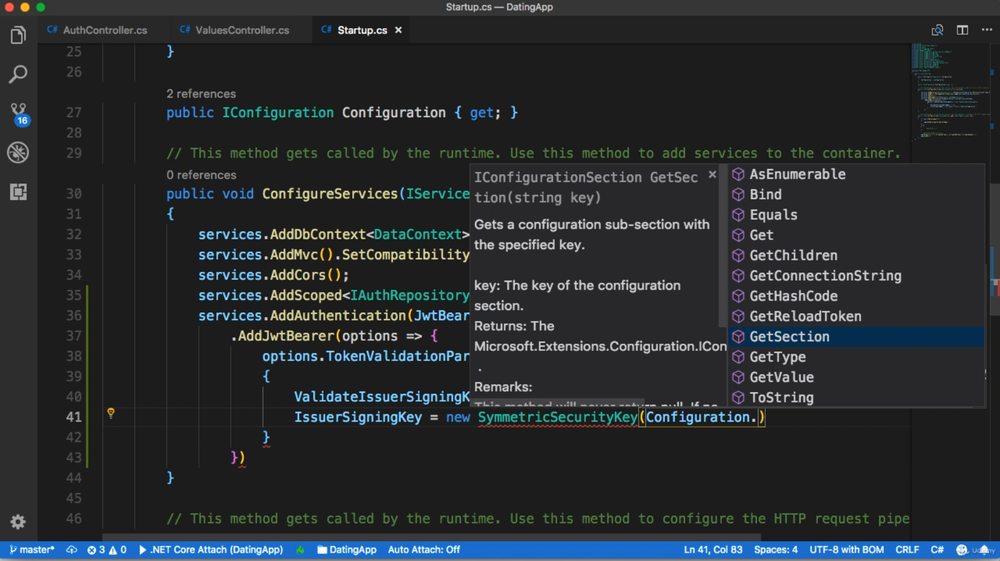1000x561 pixels.
Task: Change the CRLF line ending setting
Action: [x=907, y=550]
